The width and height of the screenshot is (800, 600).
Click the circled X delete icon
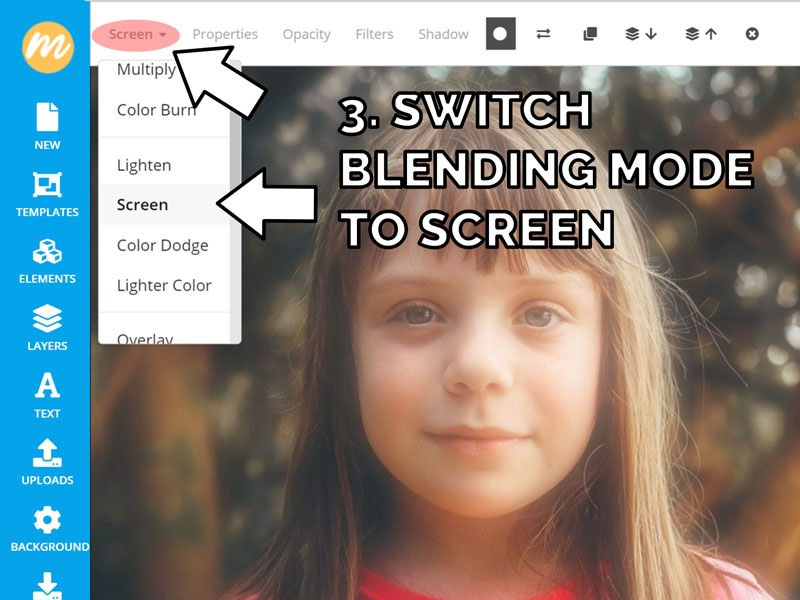[x=752, y=34]
